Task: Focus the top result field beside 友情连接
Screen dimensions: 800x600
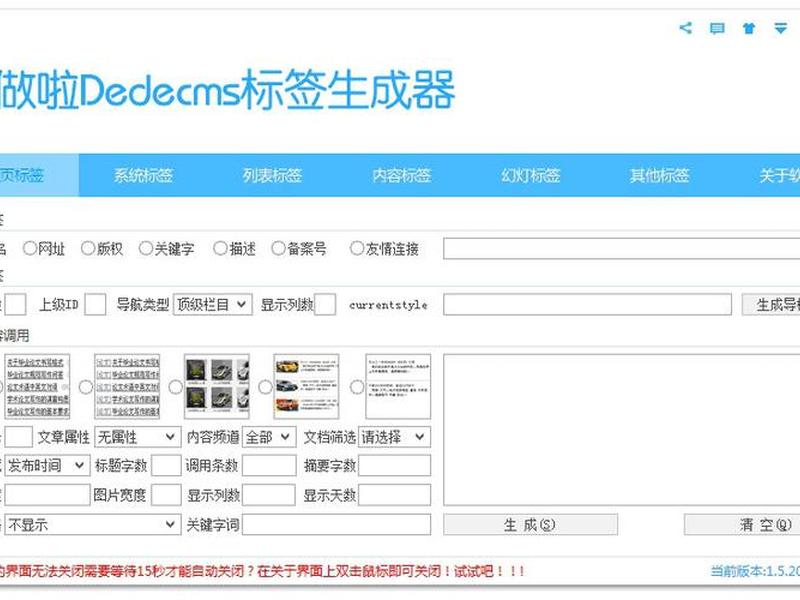Action: 622,248
